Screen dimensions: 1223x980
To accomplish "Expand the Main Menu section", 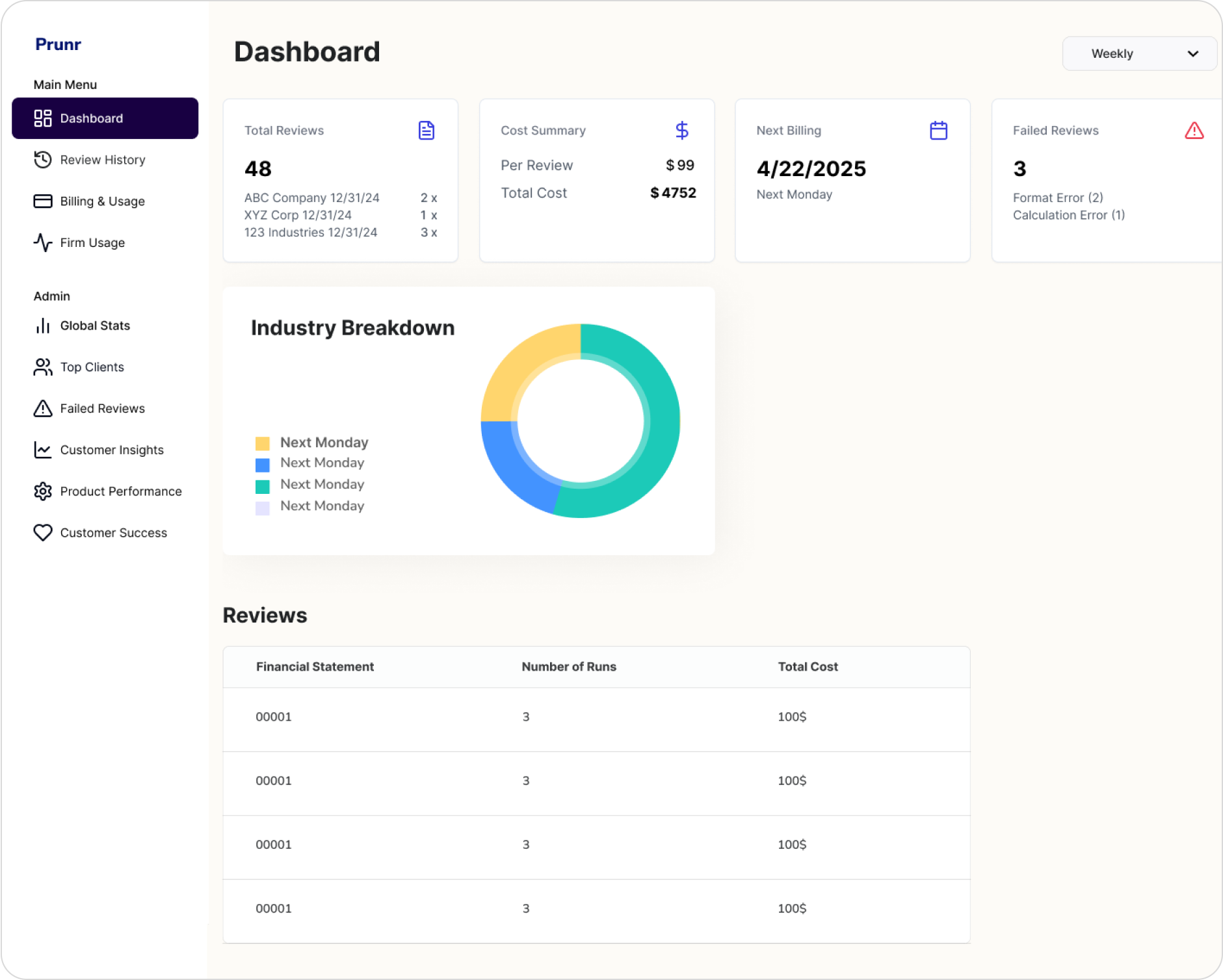I will click(x=65, y=84).
